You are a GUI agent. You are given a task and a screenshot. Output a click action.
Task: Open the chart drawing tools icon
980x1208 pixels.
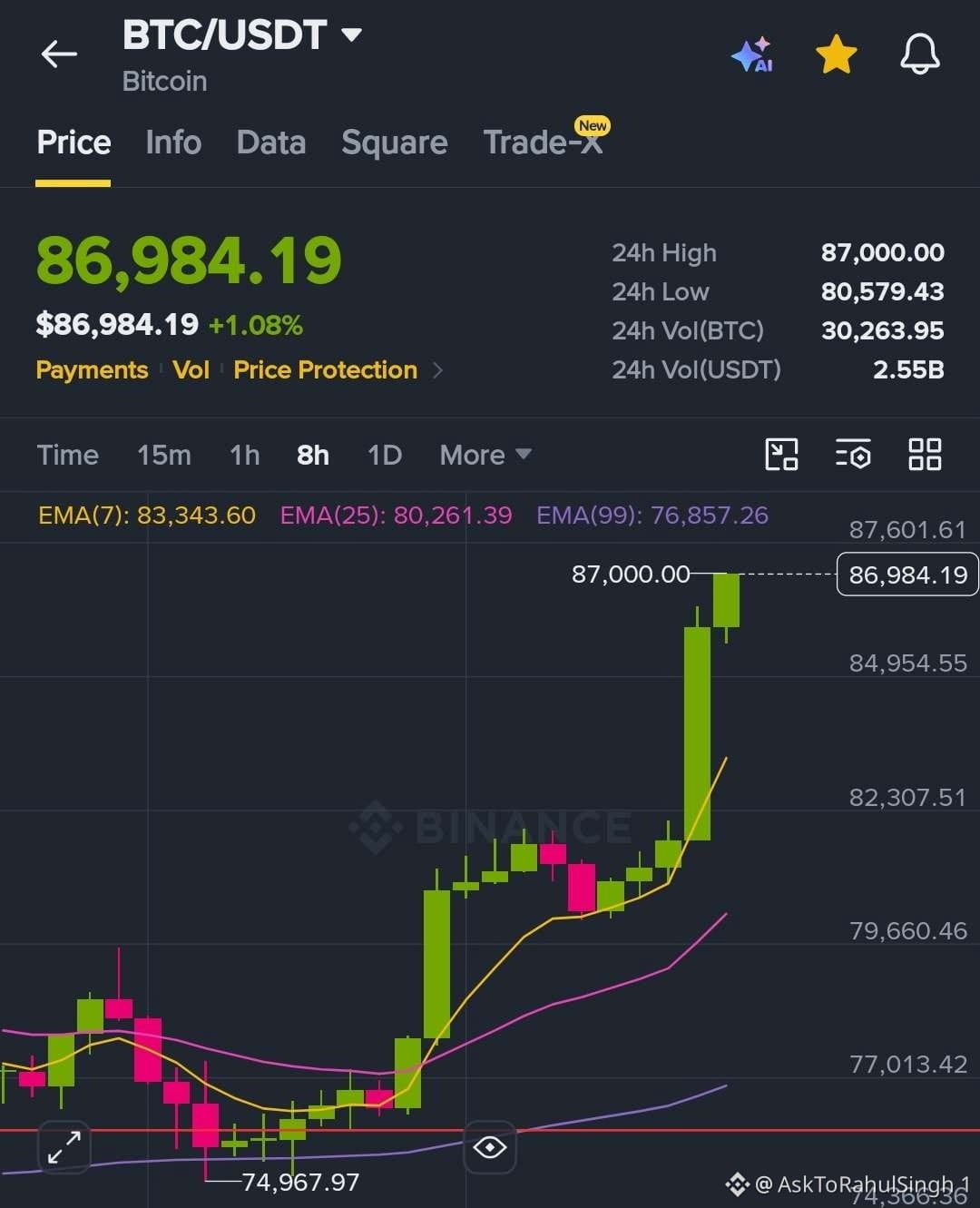(781, 454)
